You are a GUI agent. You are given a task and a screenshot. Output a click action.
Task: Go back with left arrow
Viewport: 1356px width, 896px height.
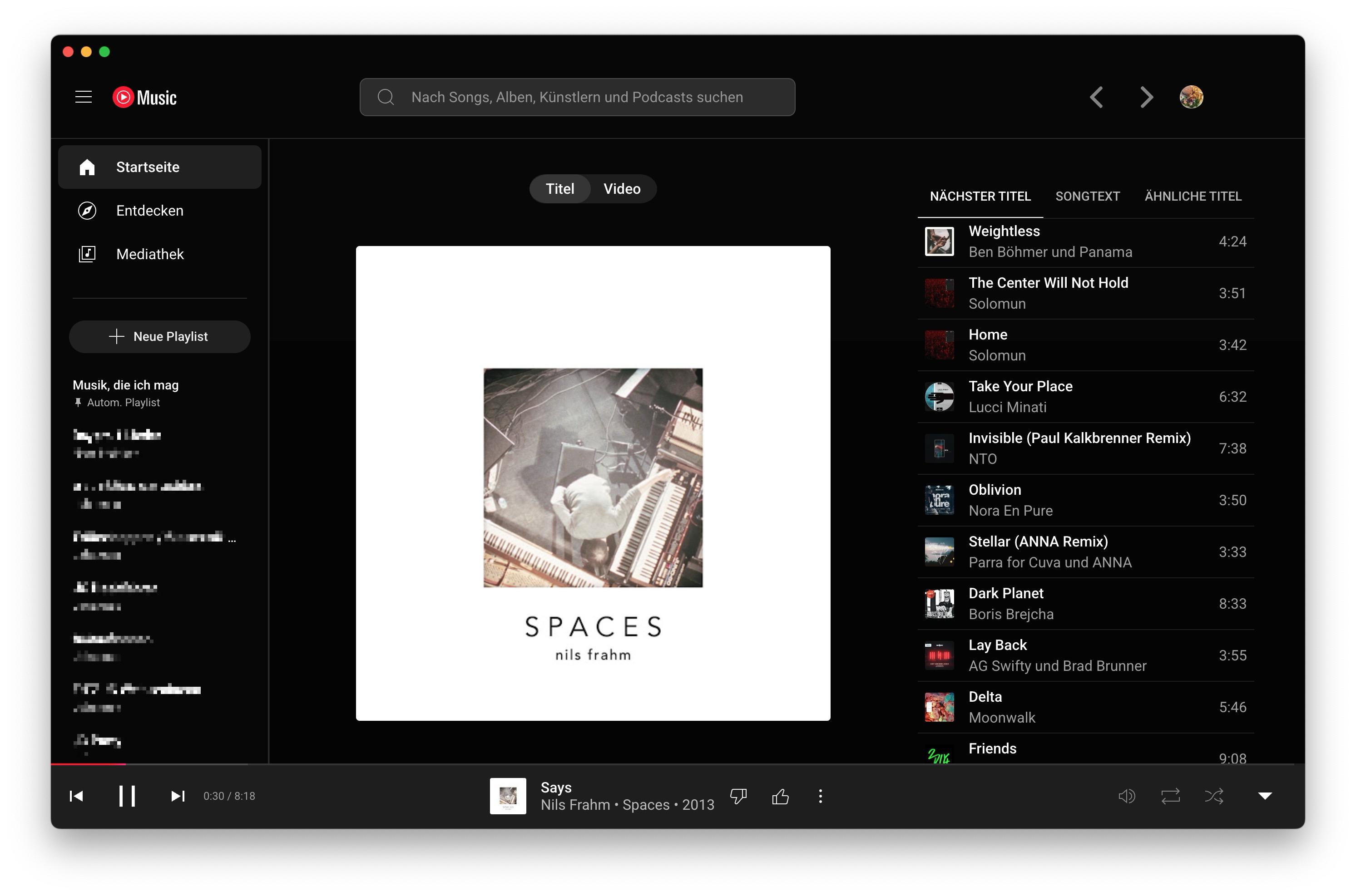click(x=1096, y=97)
